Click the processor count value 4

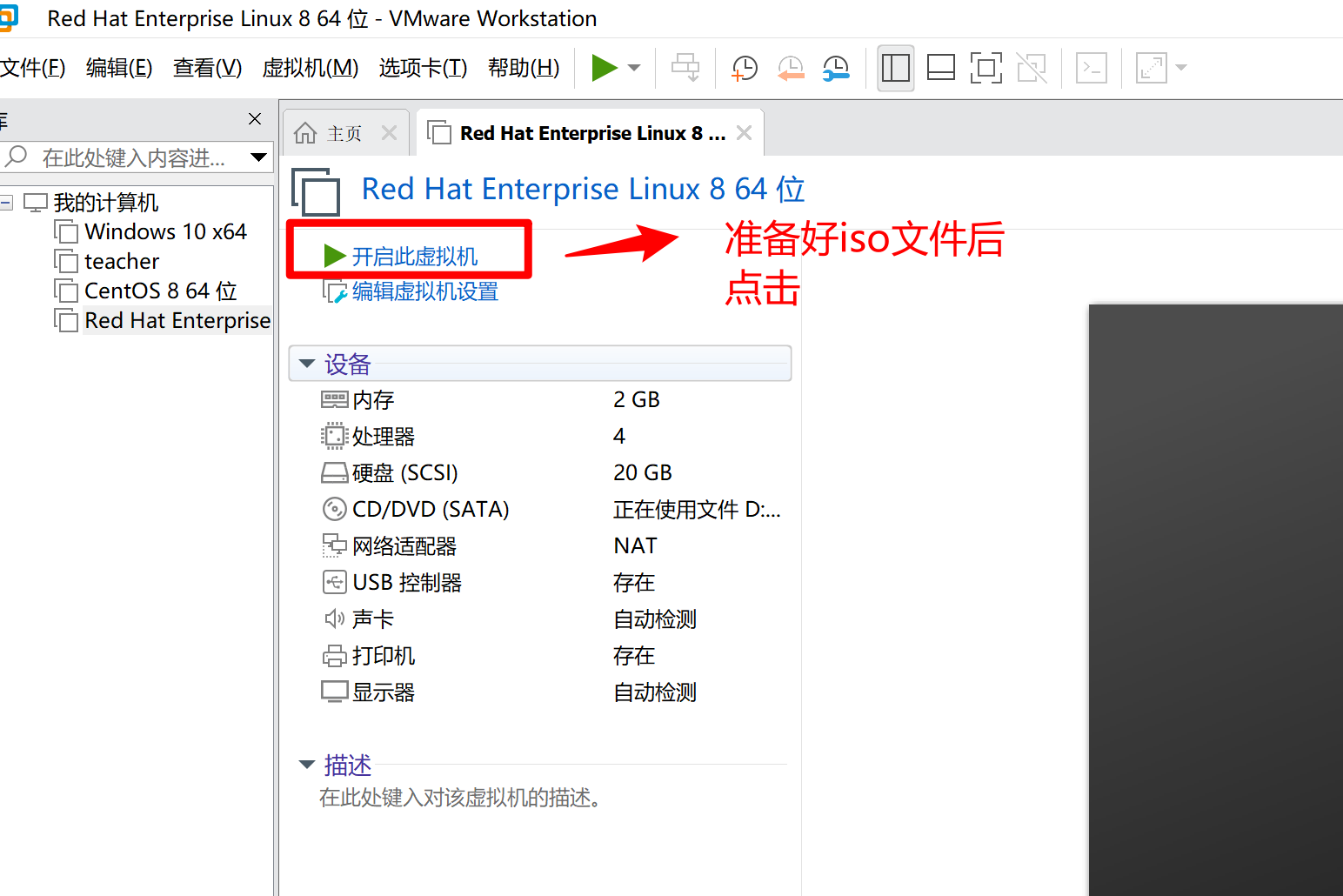(619, 437)
